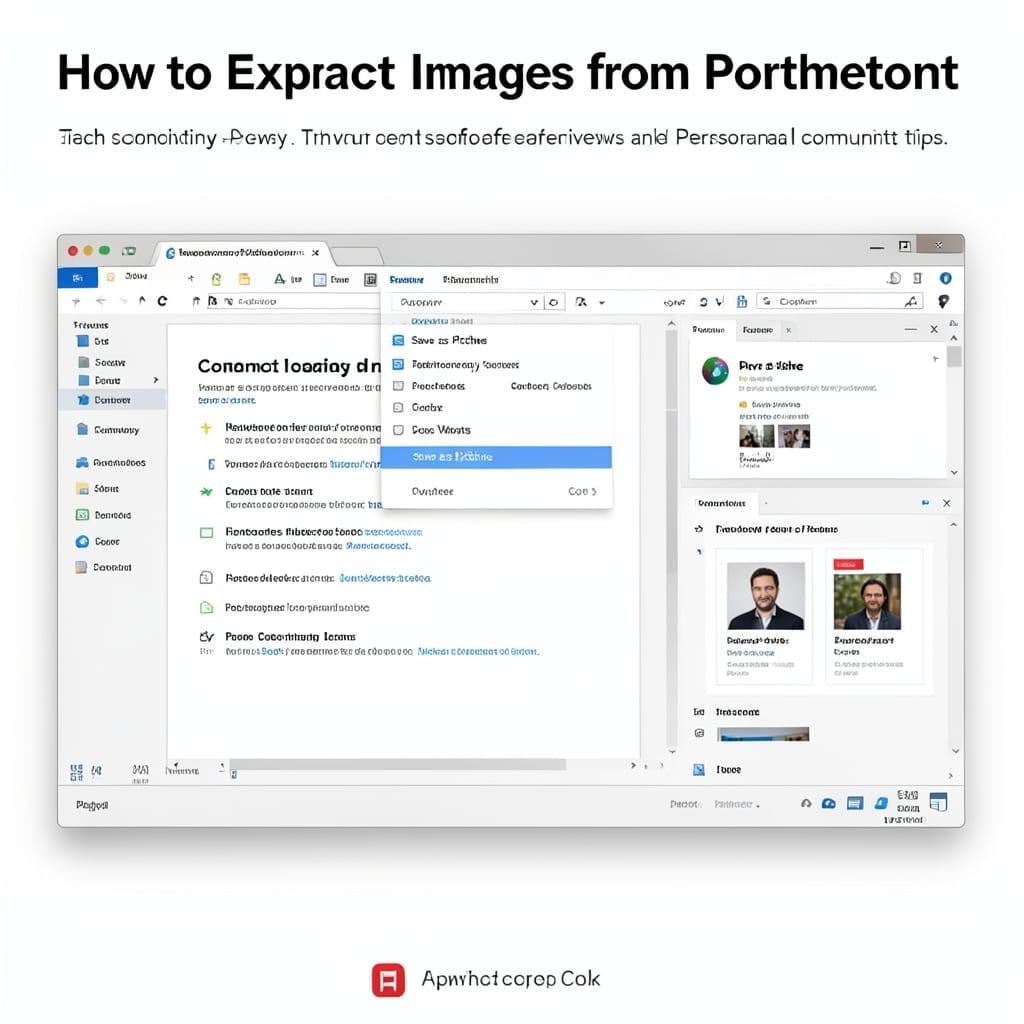Screen dimensions: 1024x1024
Task: Click the blue icon on the second context menu row
Action: tap(398, 364)
